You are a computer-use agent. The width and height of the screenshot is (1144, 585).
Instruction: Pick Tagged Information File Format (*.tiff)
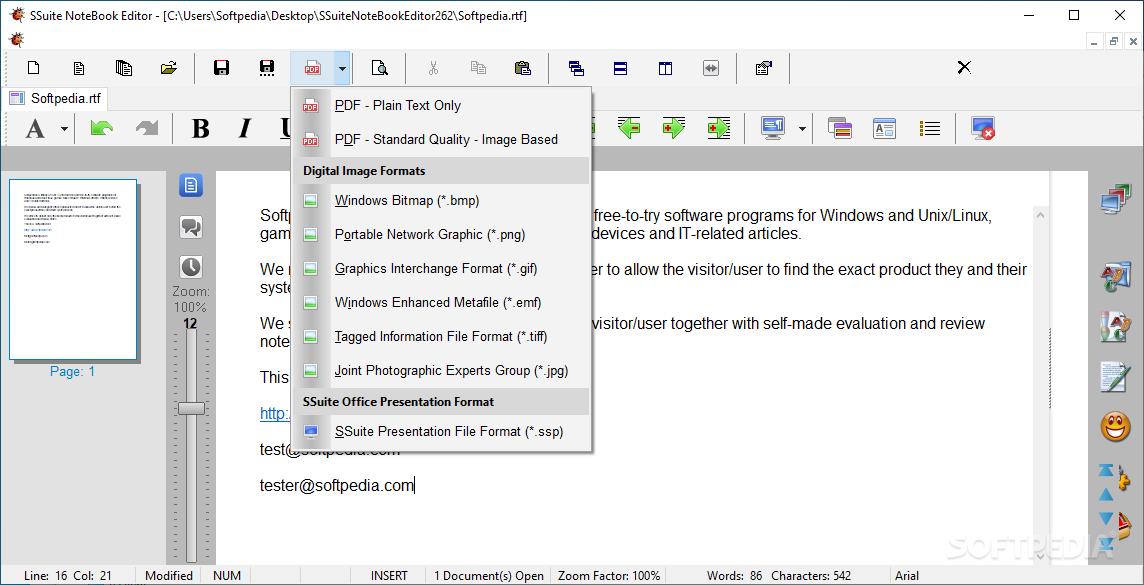click(x=441, y=336)
